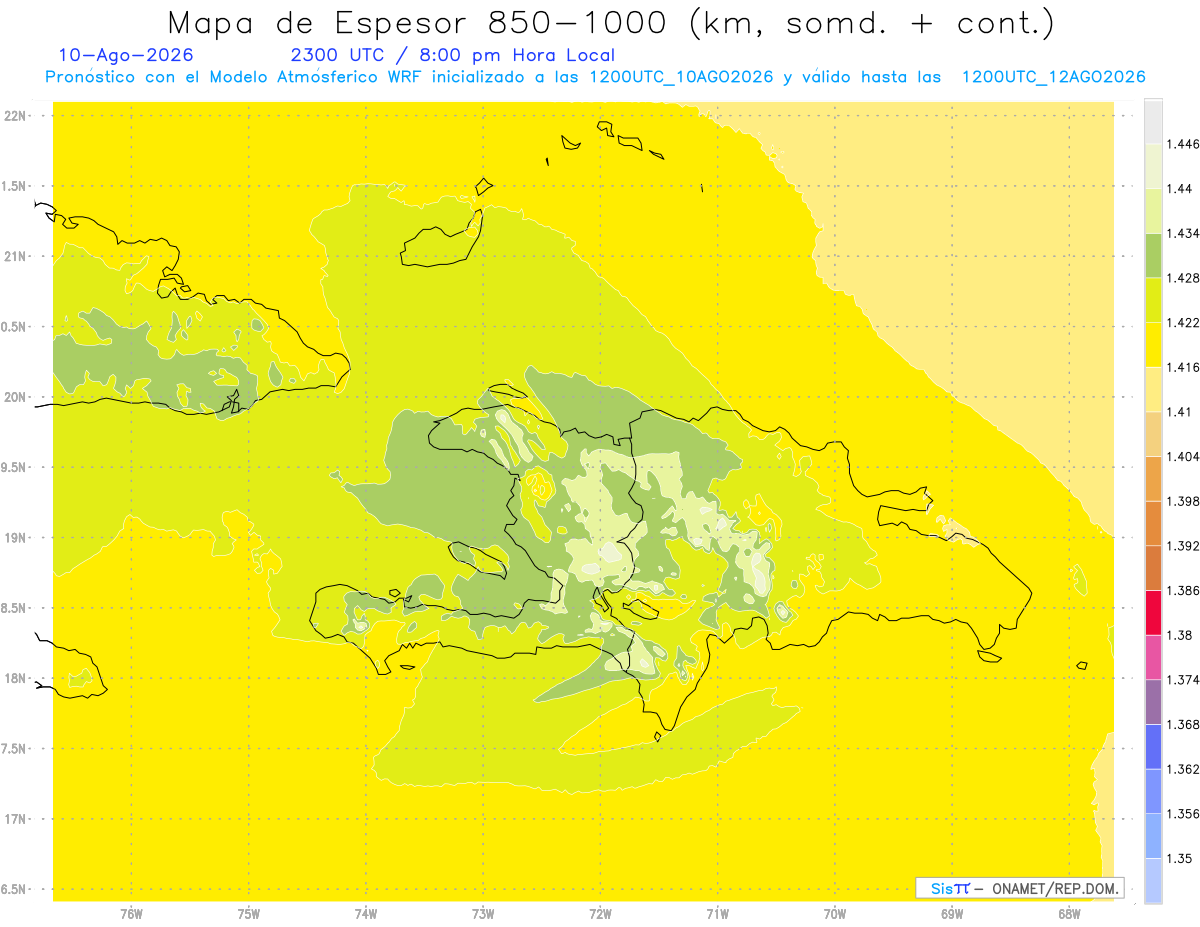Image resolution: width=1200 pixels, height=927 pixels.
Task: Click the green swatch between 1.434 and 1.428
Action: pyautogui.click(x=1153, y=255)
